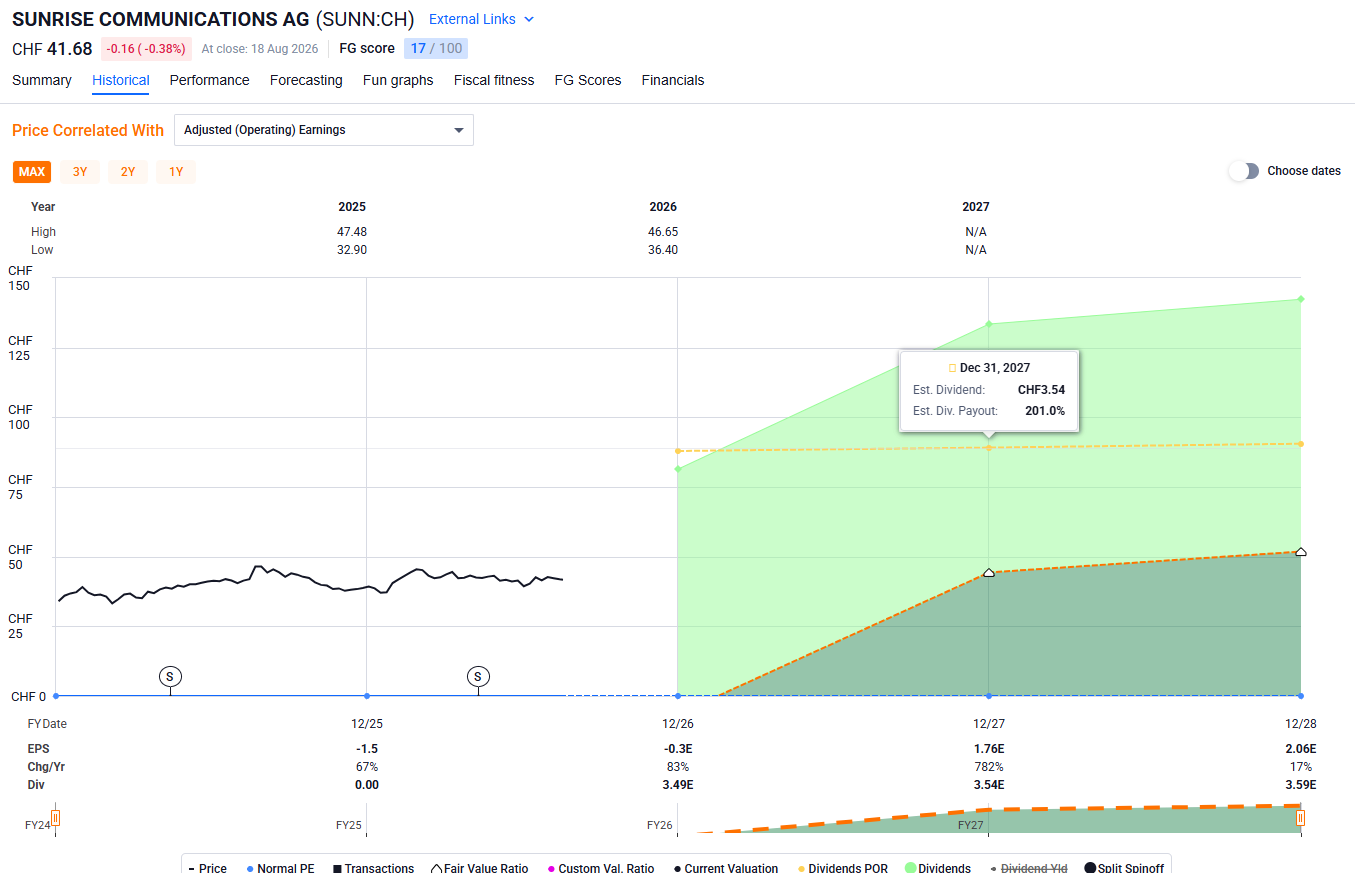
Task: Open the Adjusted (Operating) Earnings dropdown
Action: point(324,130)
